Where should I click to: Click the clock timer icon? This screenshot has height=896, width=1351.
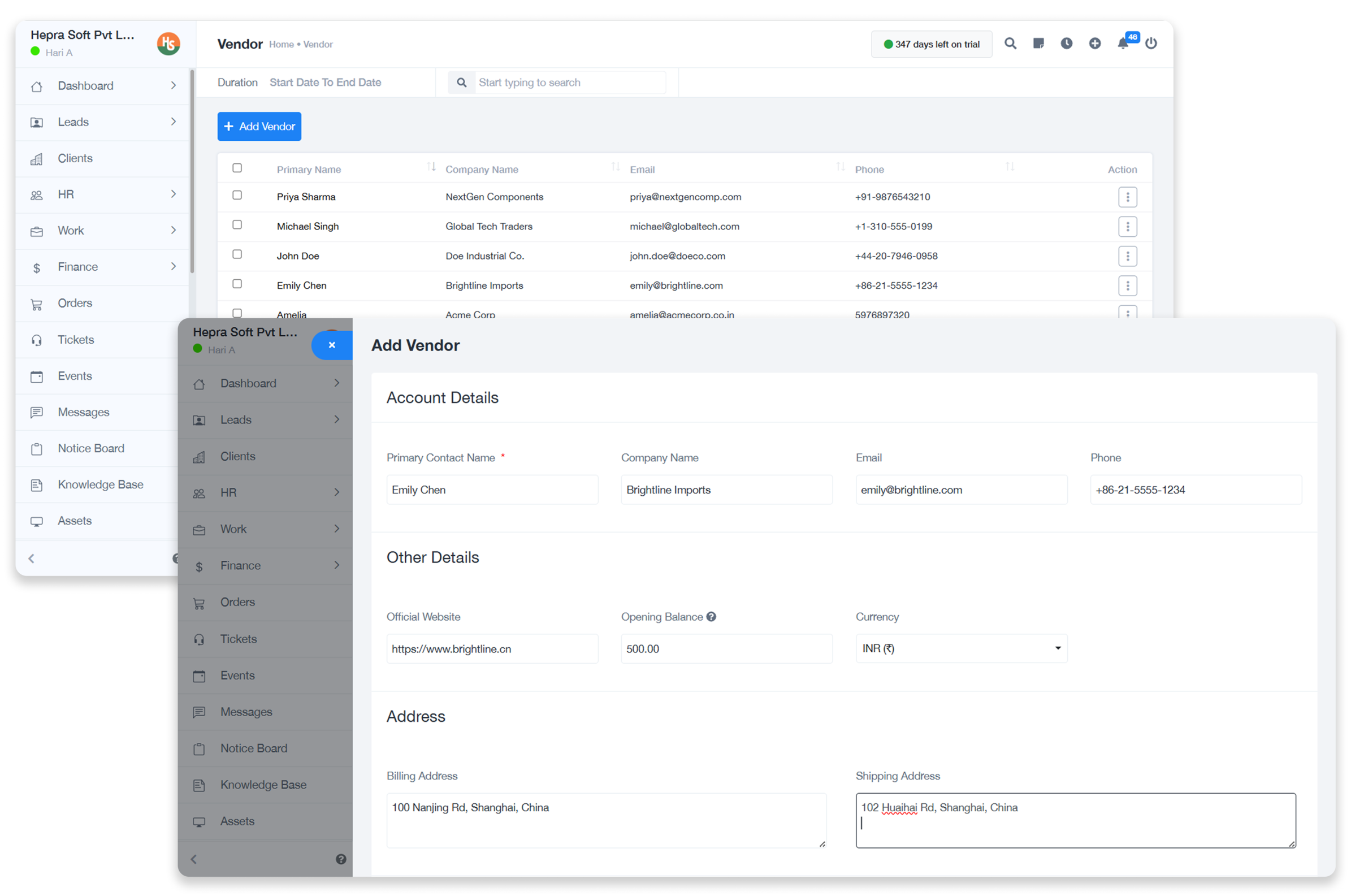1066,44
